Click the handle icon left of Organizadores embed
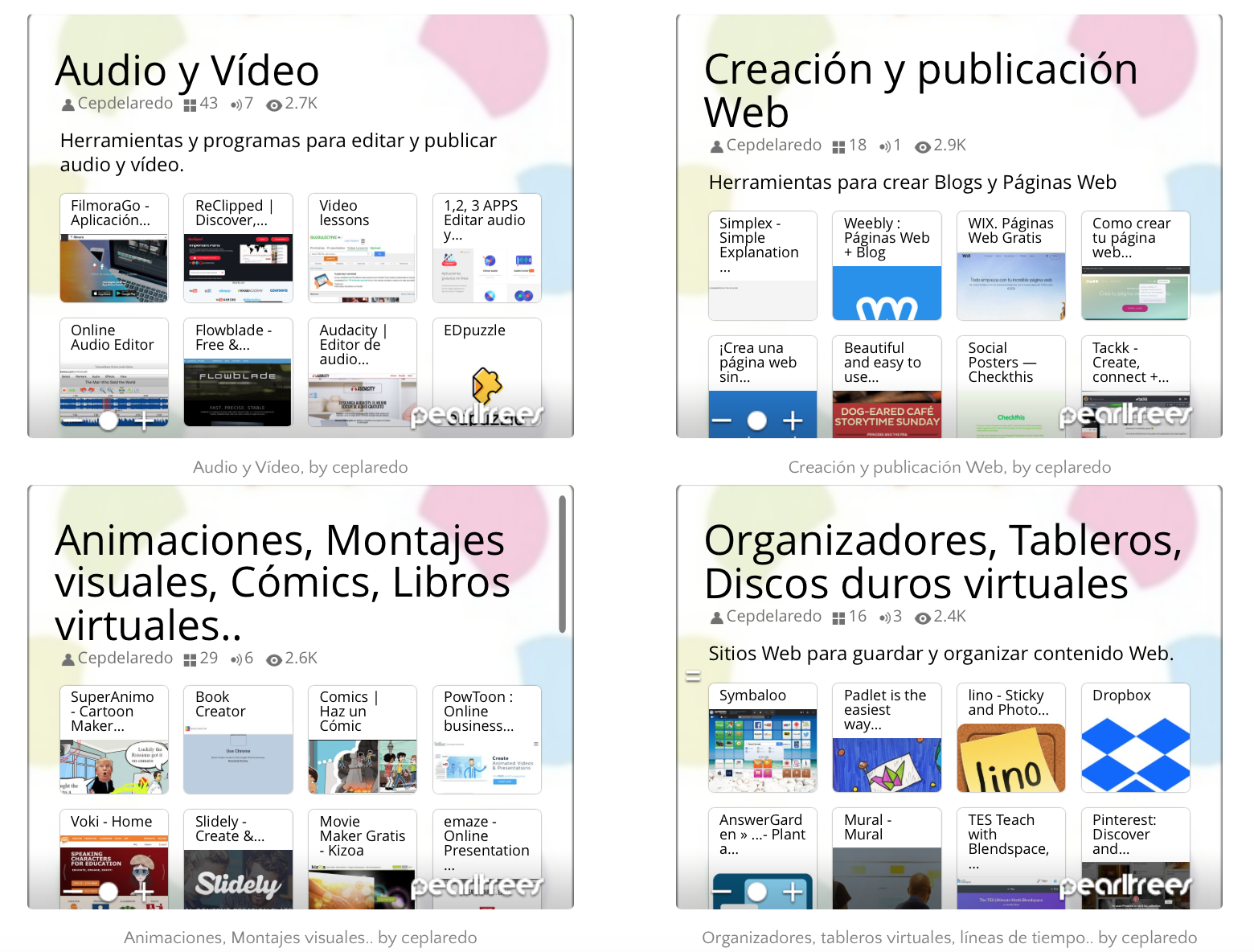Screen dimensions: 1254x952 693,676
